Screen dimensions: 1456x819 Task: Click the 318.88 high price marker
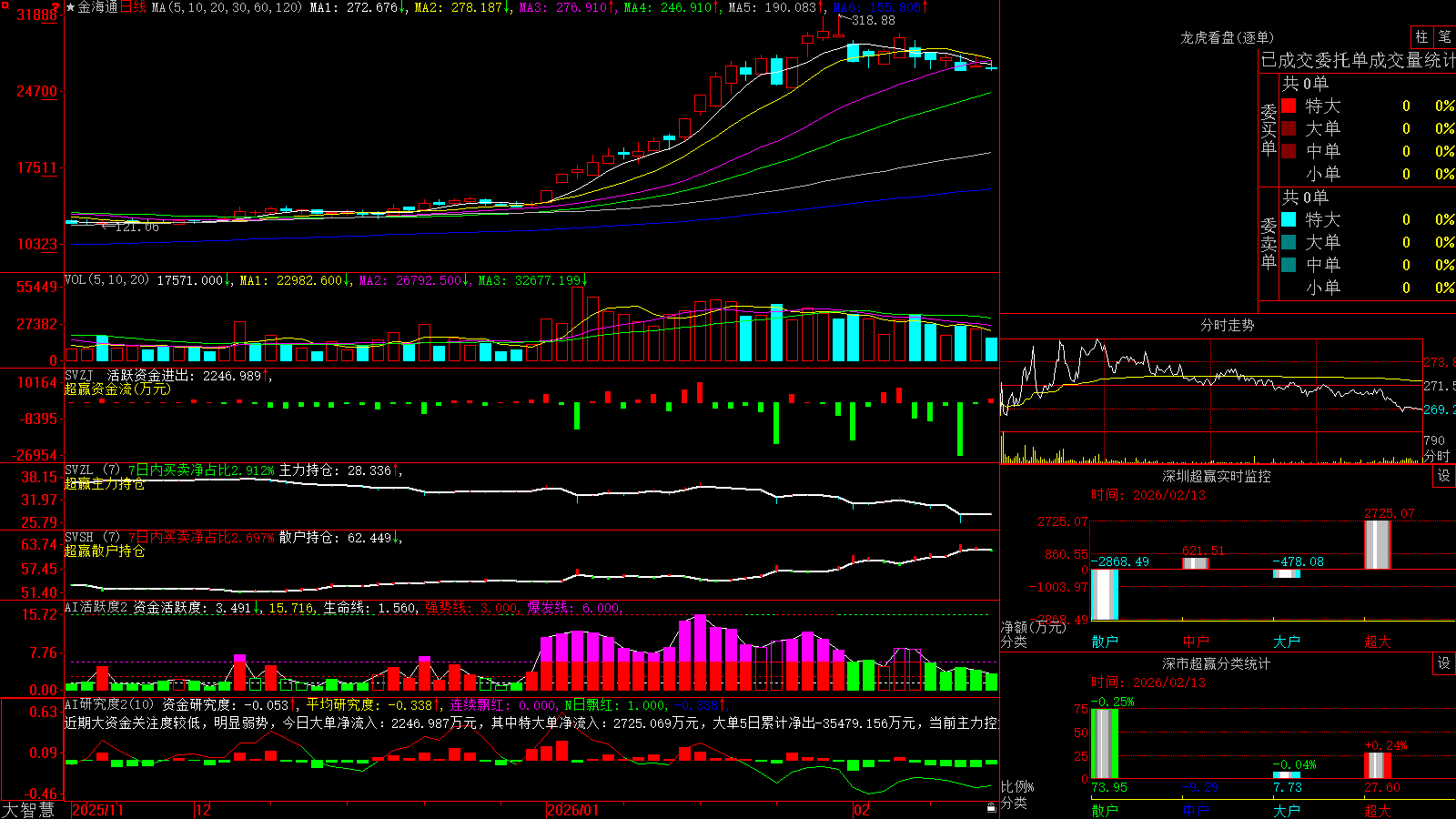pyautogui.click(x=874, y=20)
